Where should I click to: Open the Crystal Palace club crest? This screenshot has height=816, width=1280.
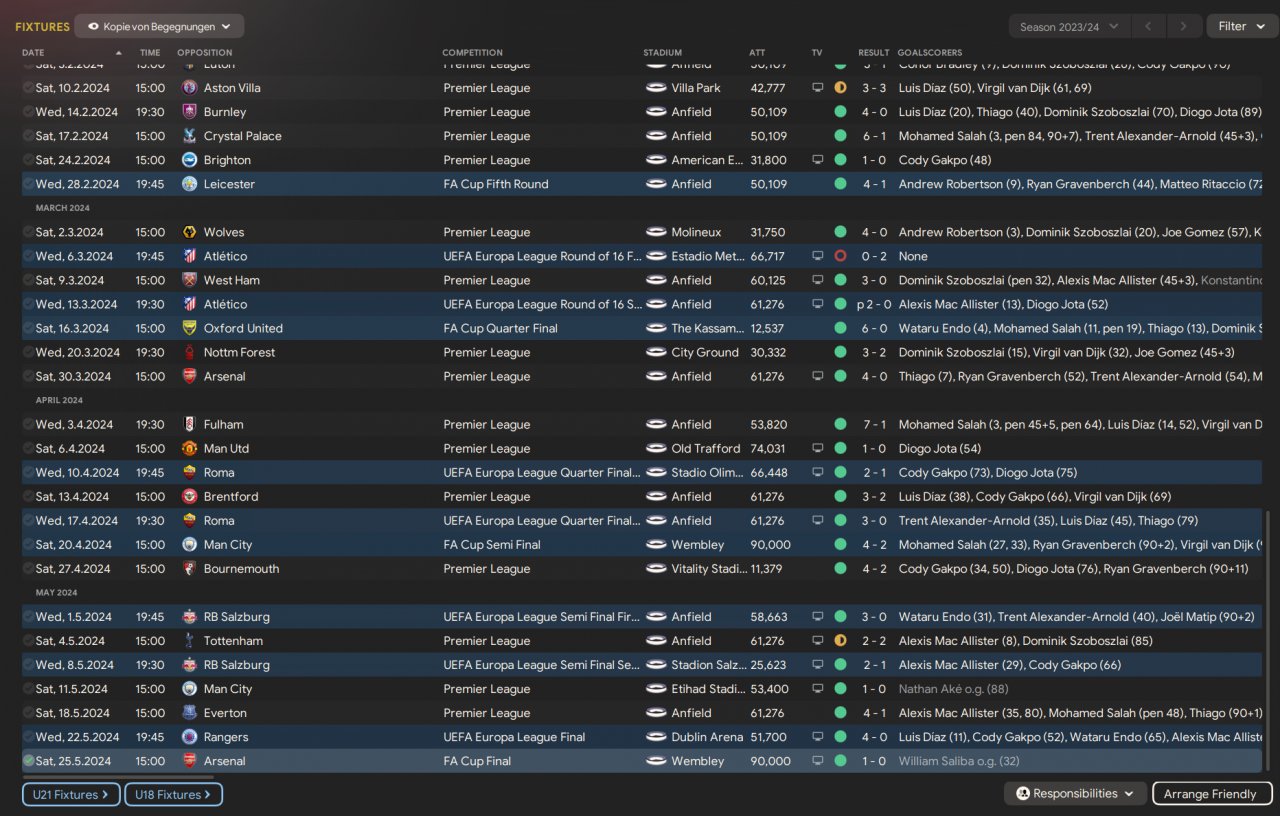coord(190,136)
